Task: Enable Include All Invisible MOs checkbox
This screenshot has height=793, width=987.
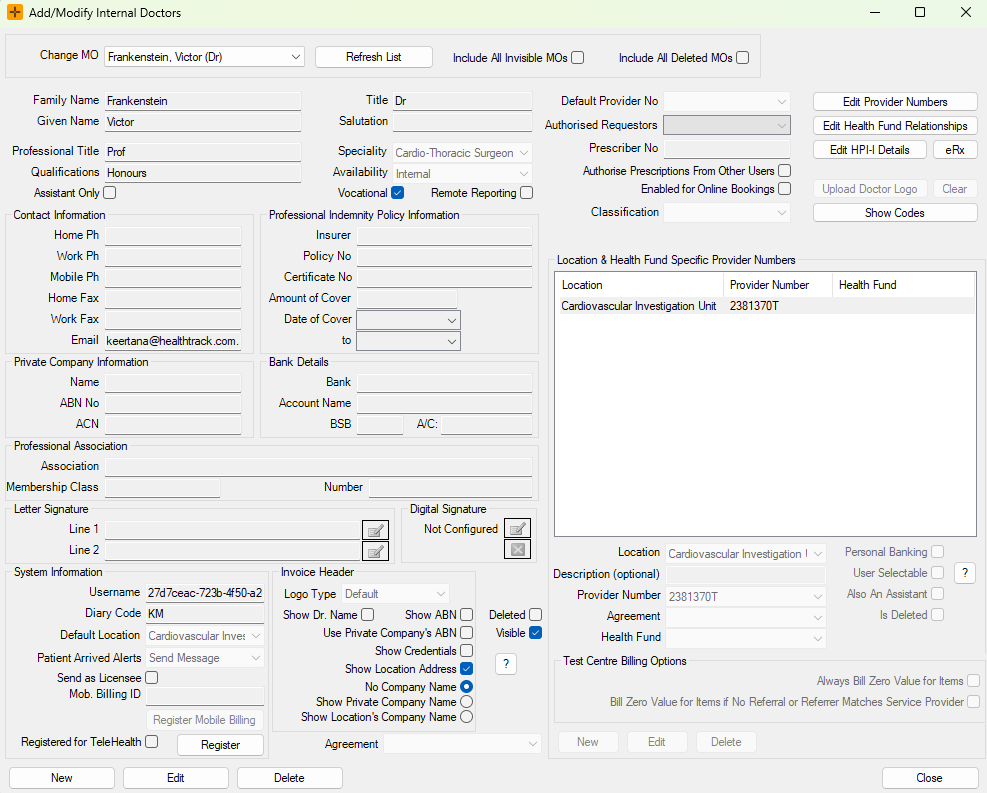Action: click(578, 58)
